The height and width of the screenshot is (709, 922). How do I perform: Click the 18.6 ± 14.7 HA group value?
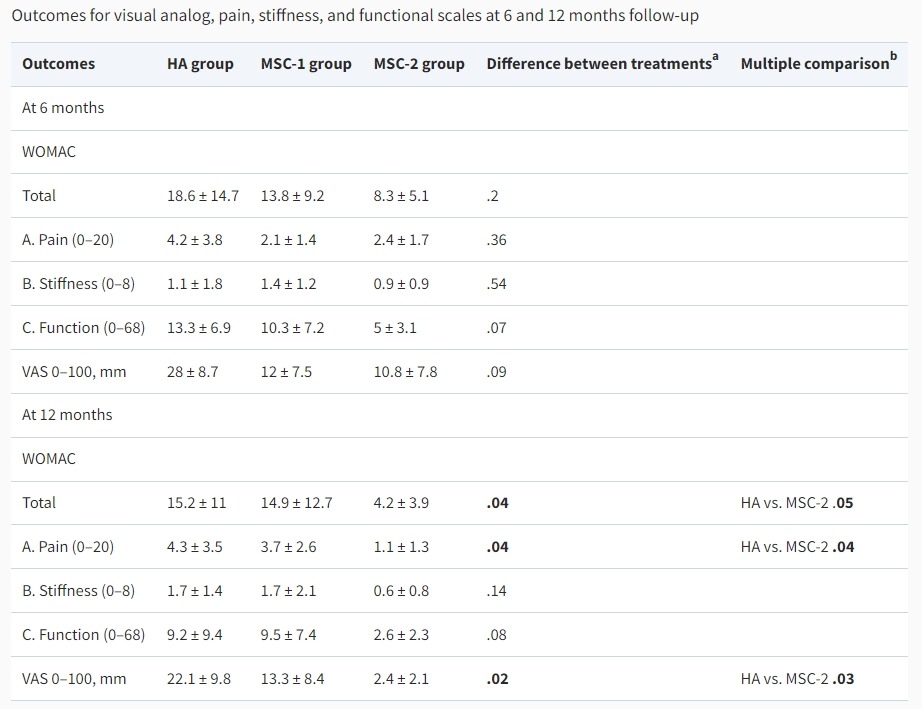coord(203,196)
